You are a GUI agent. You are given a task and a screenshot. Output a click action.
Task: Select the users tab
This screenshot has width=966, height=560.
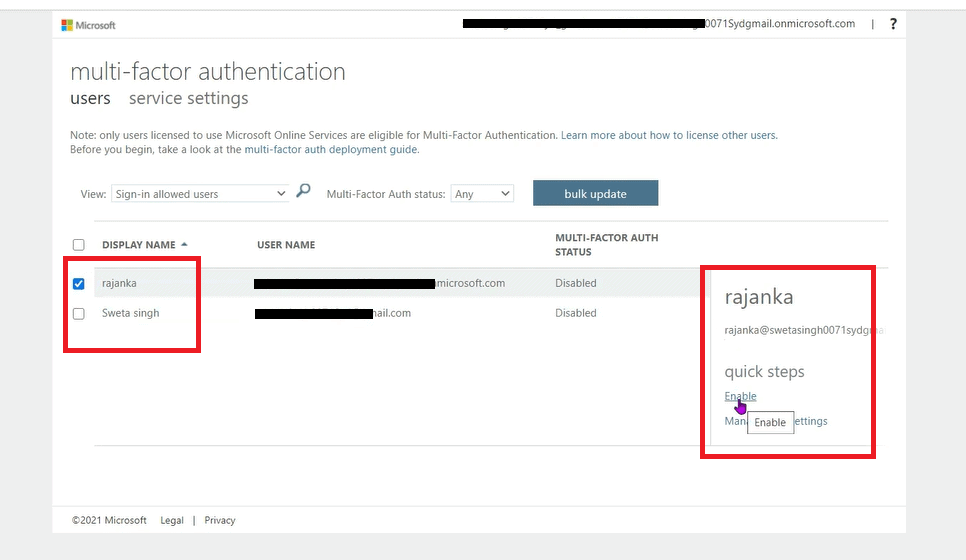90,98
